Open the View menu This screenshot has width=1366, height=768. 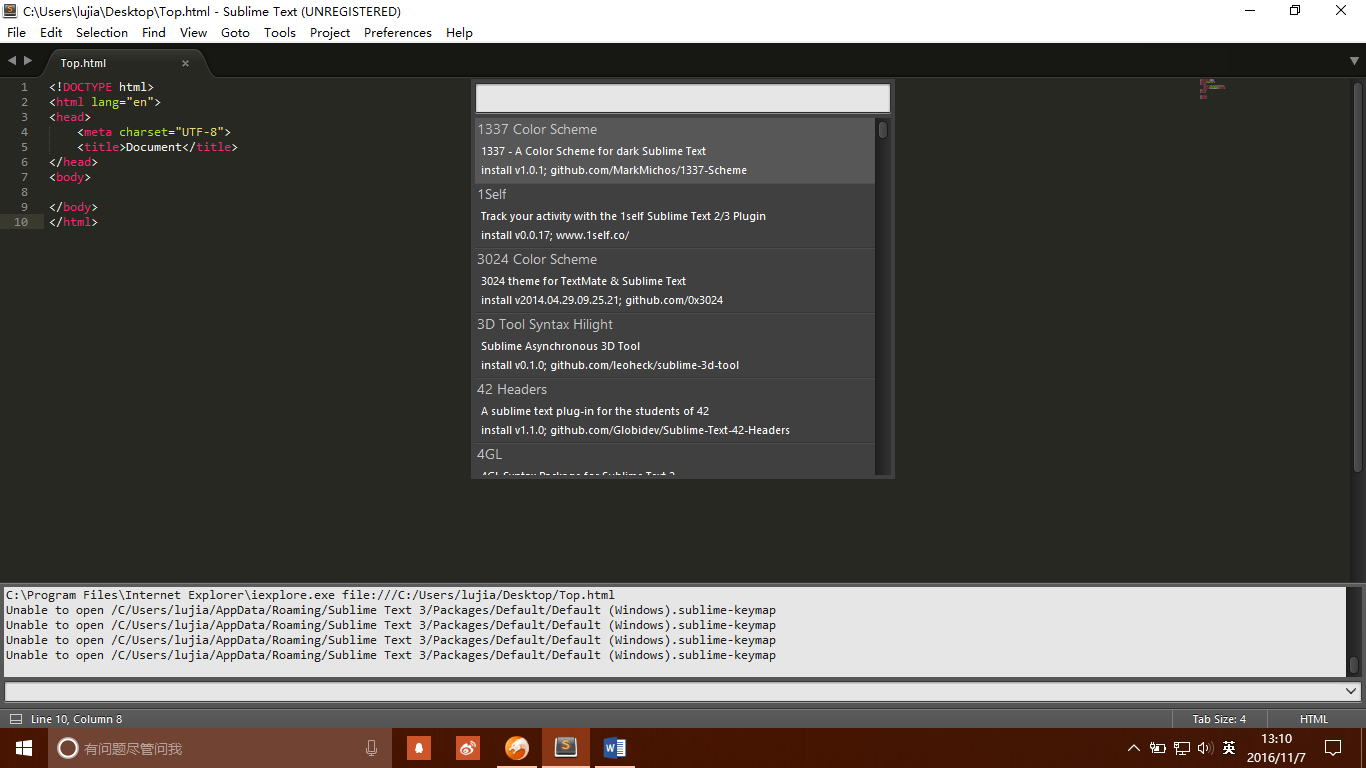click(193, 32)
